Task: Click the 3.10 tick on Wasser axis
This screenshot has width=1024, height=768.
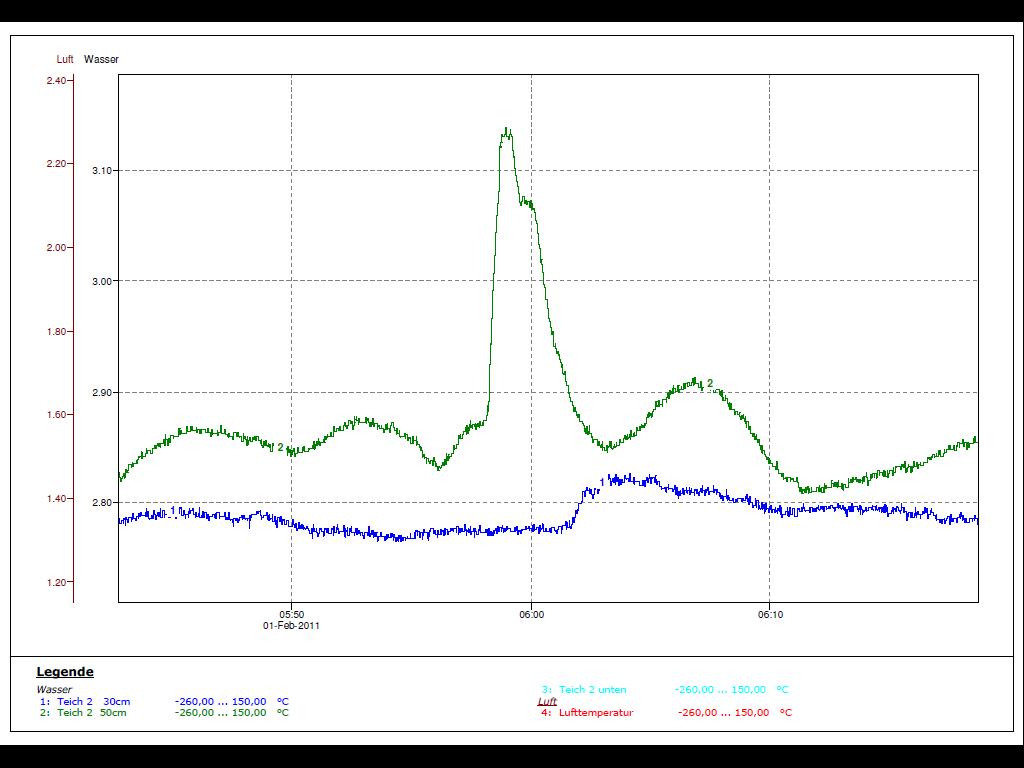Action: tap(103, 171)
